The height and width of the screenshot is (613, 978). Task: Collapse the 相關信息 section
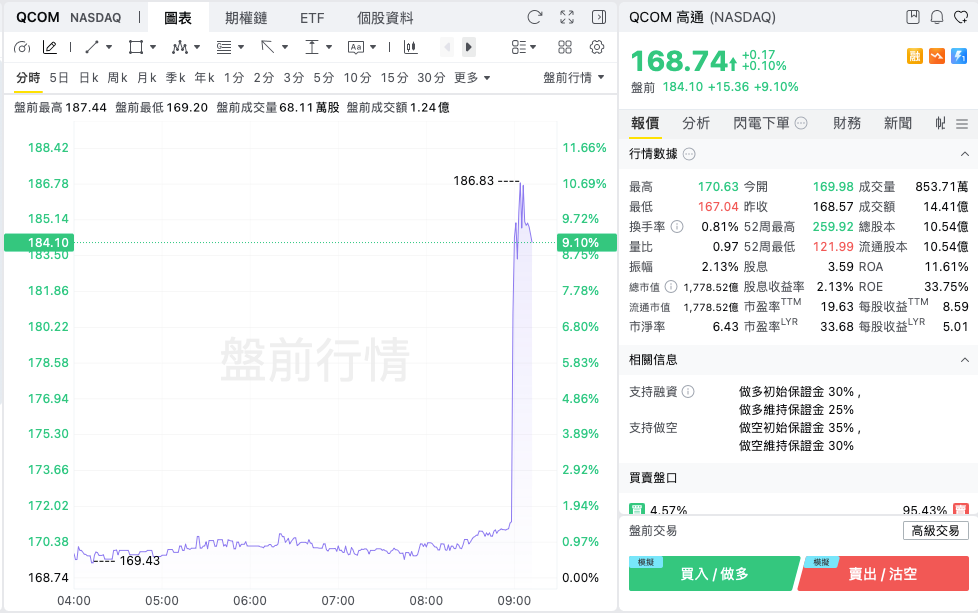[x=965, y=360]
